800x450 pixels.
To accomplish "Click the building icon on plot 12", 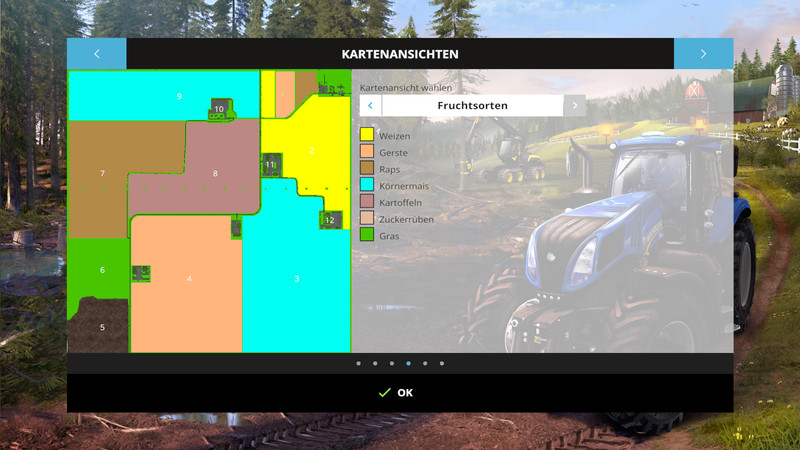I will [329, 219].
